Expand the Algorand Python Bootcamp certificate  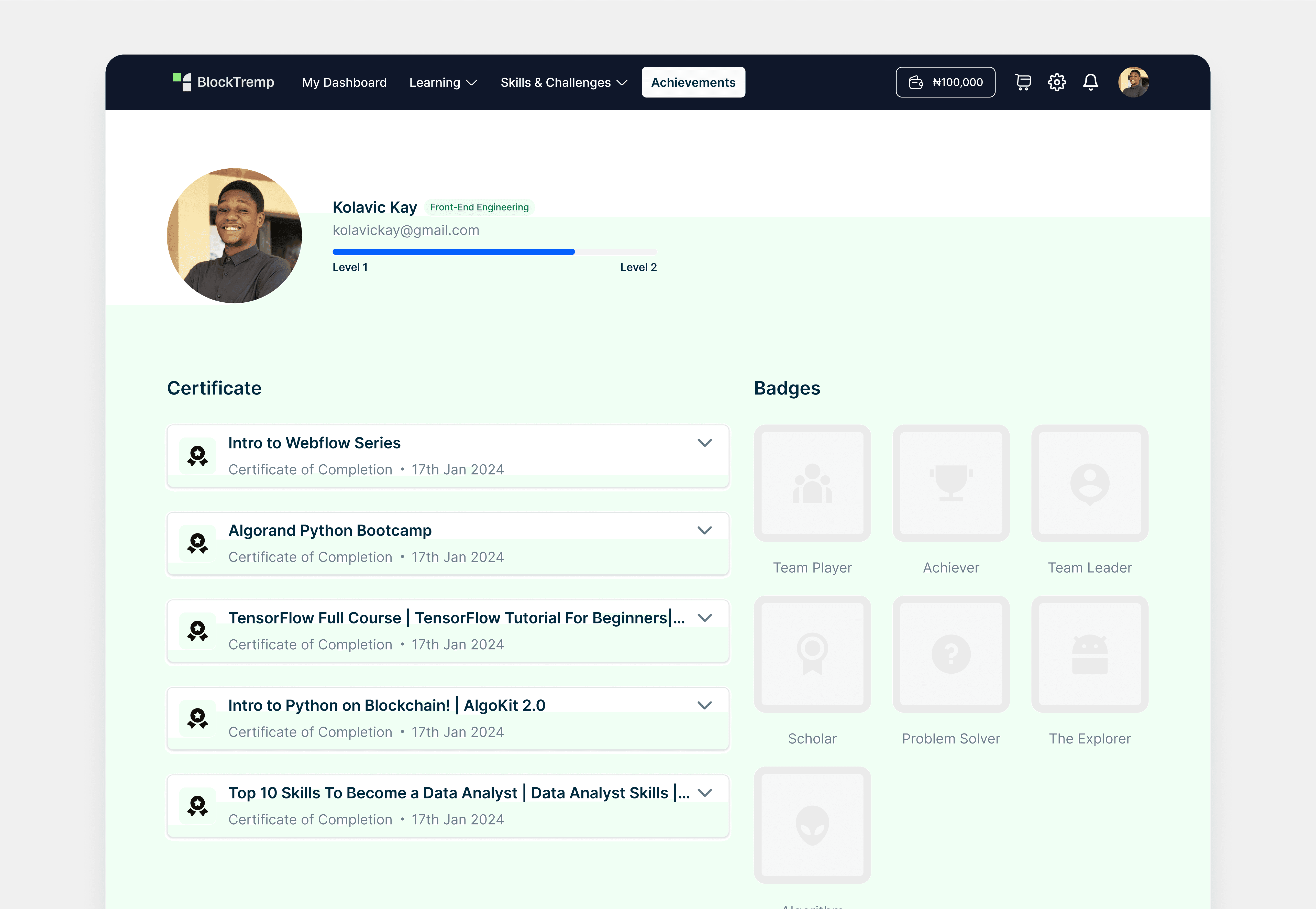coord(705,530)
